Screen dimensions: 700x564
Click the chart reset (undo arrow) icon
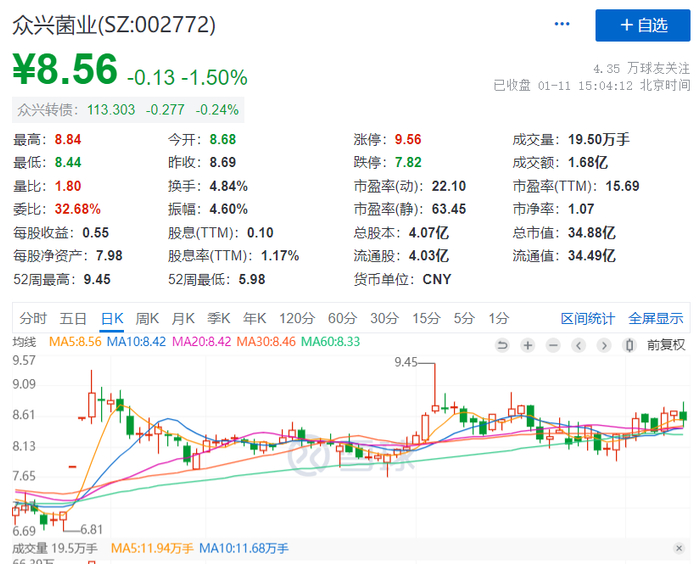[503, 345]
